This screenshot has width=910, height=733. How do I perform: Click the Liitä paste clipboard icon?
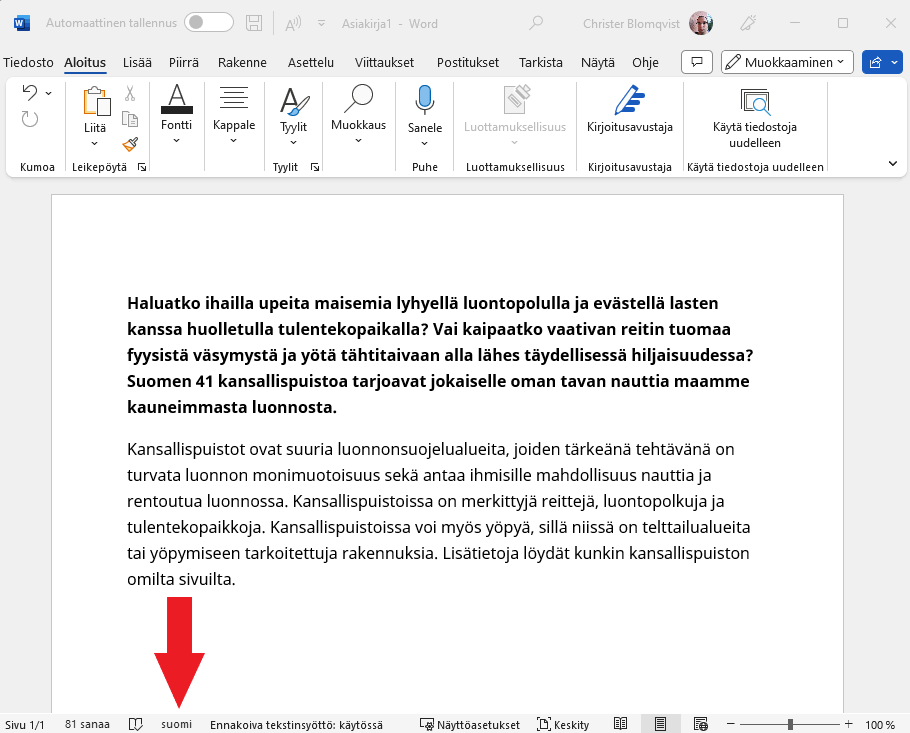coord(96,102)
